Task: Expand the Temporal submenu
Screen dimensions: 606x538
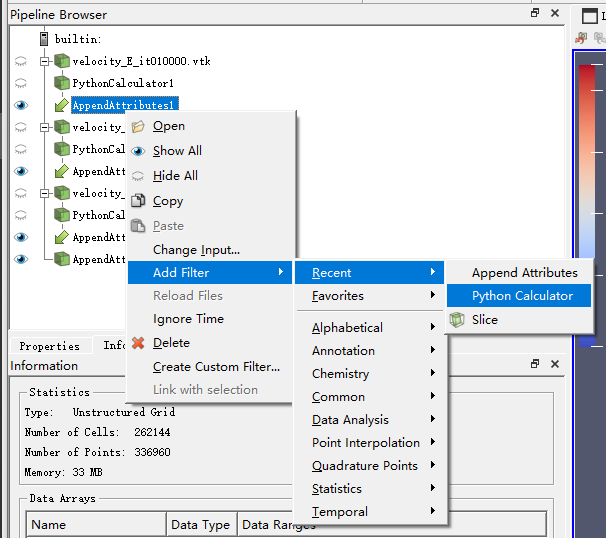Action: (x=369, y=512)
